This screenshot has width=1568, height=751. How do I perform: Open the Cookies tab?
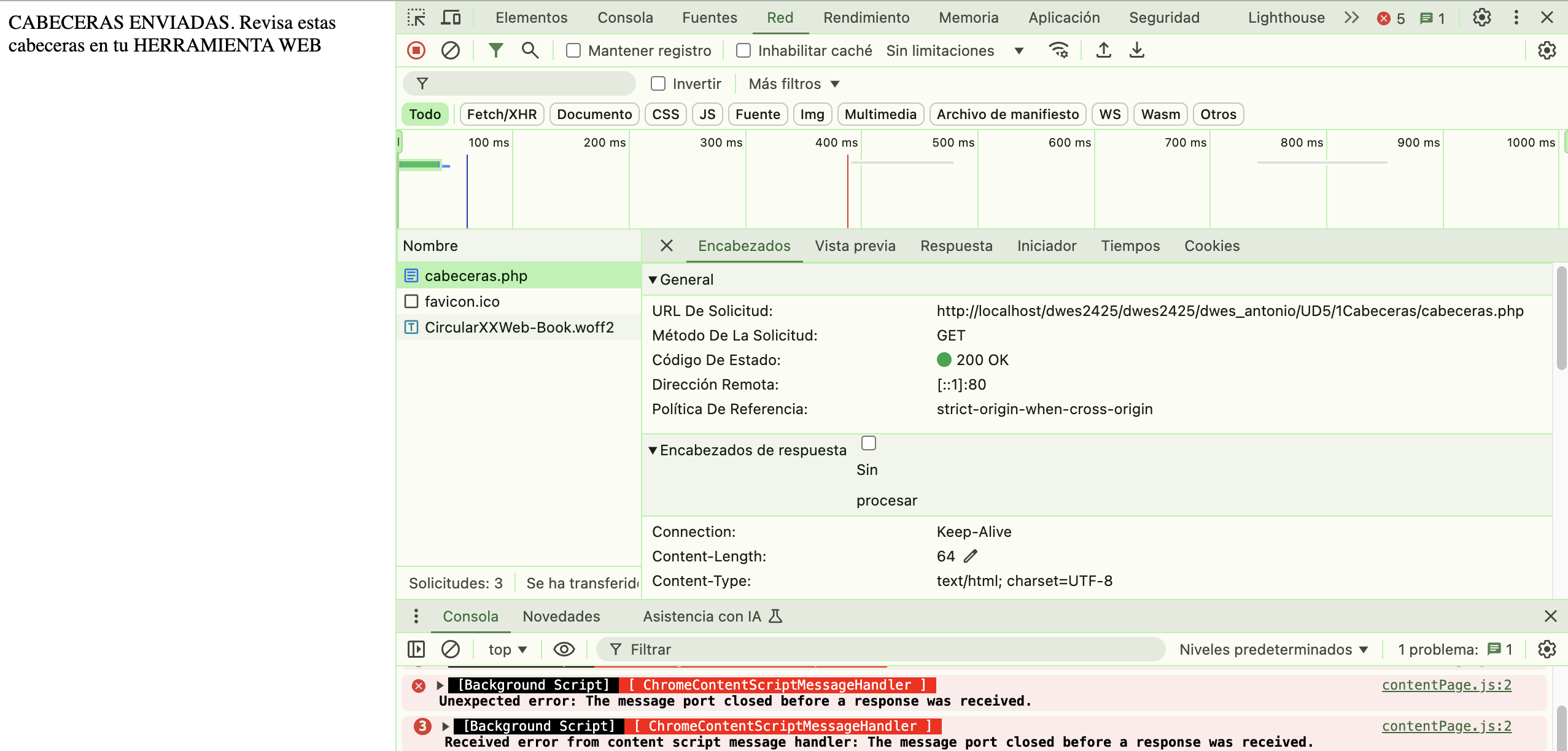click(1212, 246)
